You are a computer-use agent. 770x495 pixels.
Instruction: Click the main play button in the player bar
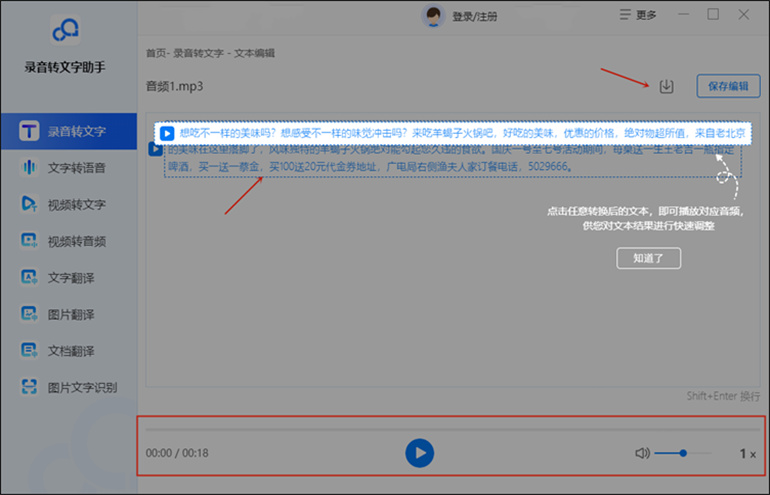(419, 453)
